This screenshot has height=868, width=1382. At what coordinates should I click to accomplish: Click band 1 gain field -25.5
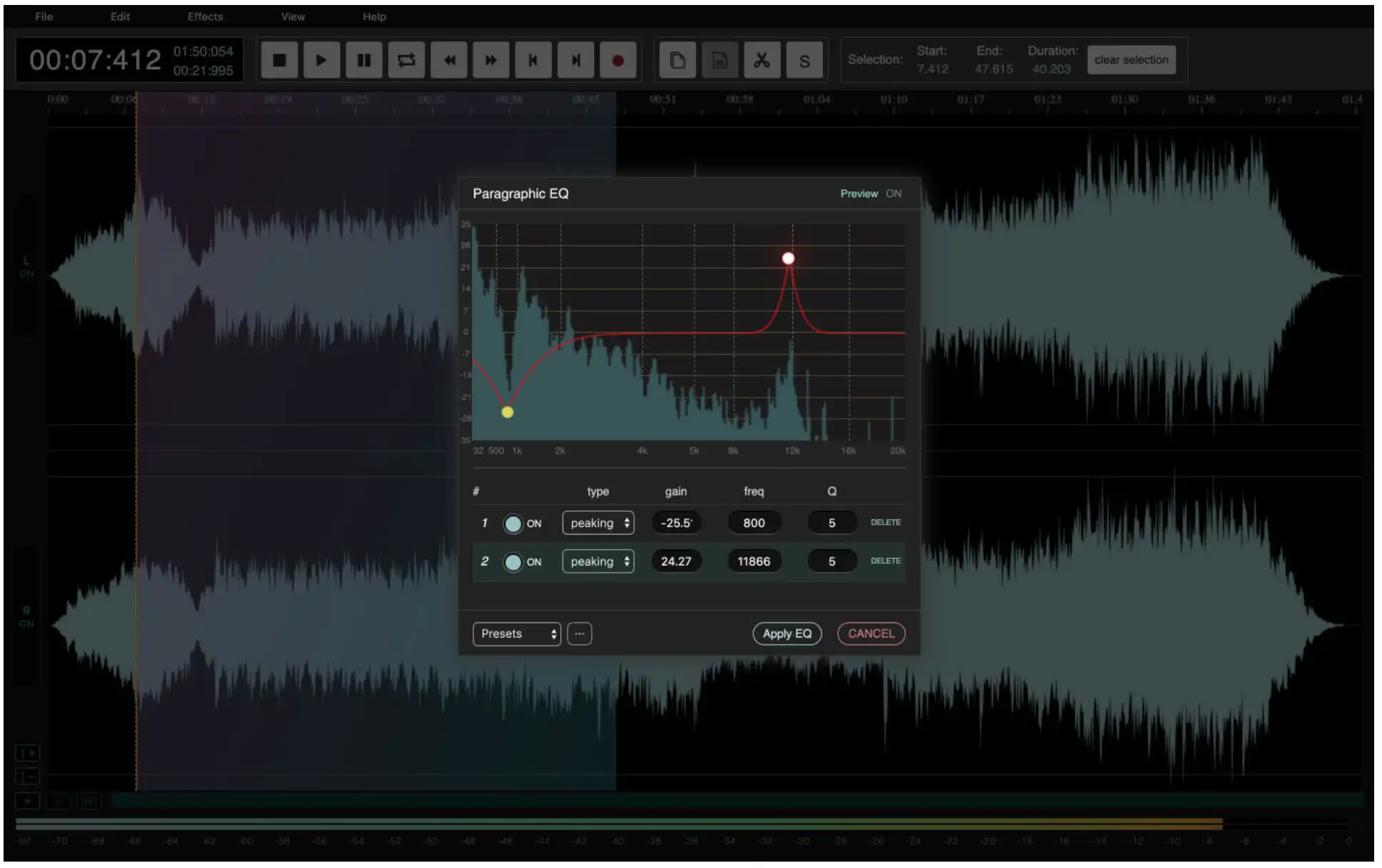(676, 523)
